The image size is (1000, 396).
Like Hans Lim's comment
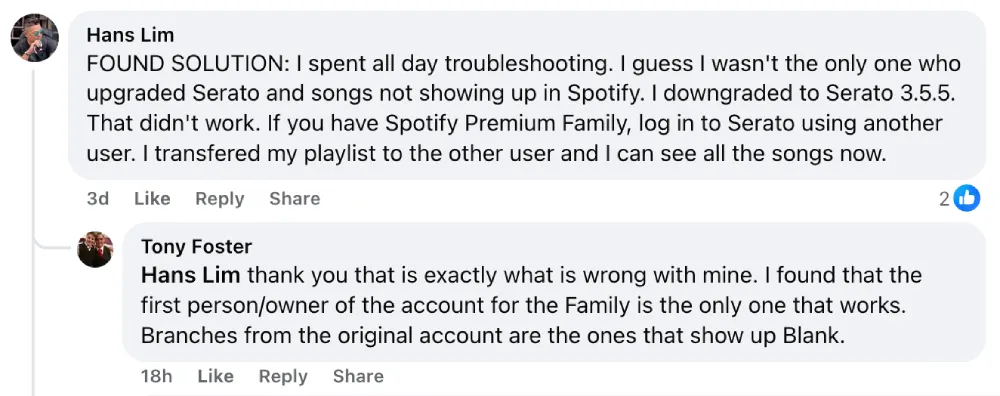click(x=152, y=199)
